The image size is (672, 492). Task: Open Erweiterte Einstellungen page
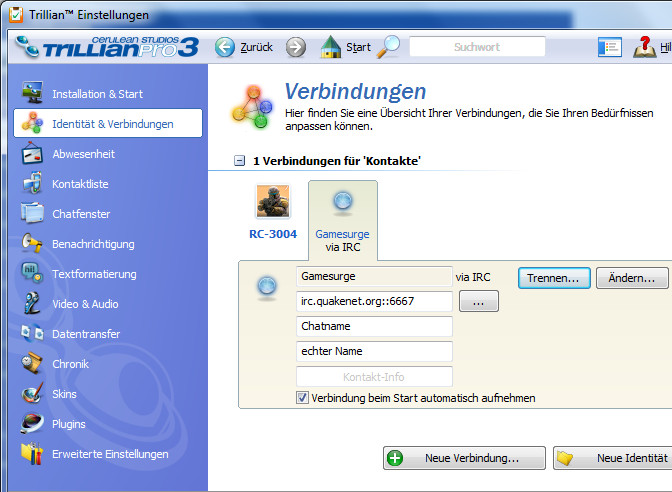(x=108, y=453)
